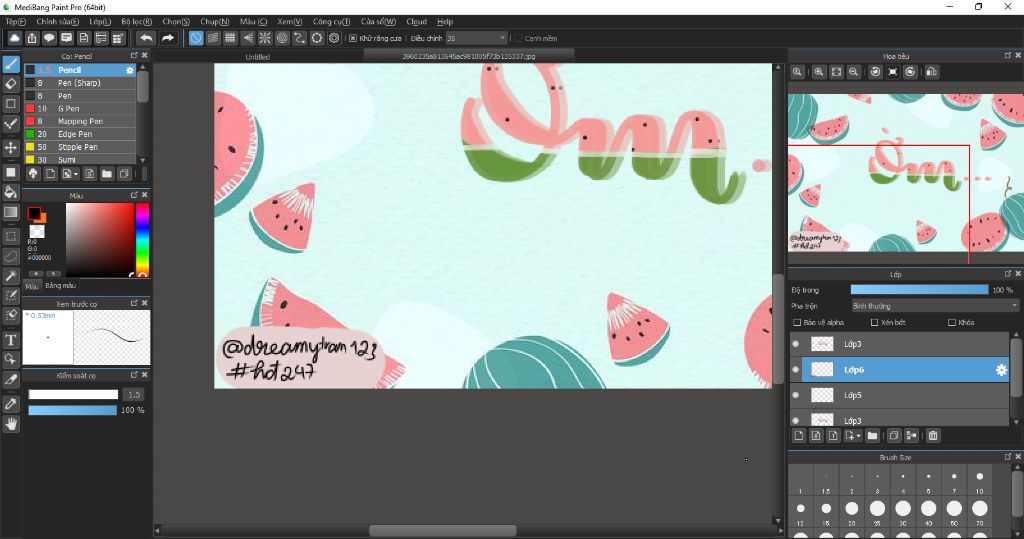This screenshot has width=1024, height=539.
Task: Turn snap off with the highlighted snap icon
Action: [x=196, y=38]
